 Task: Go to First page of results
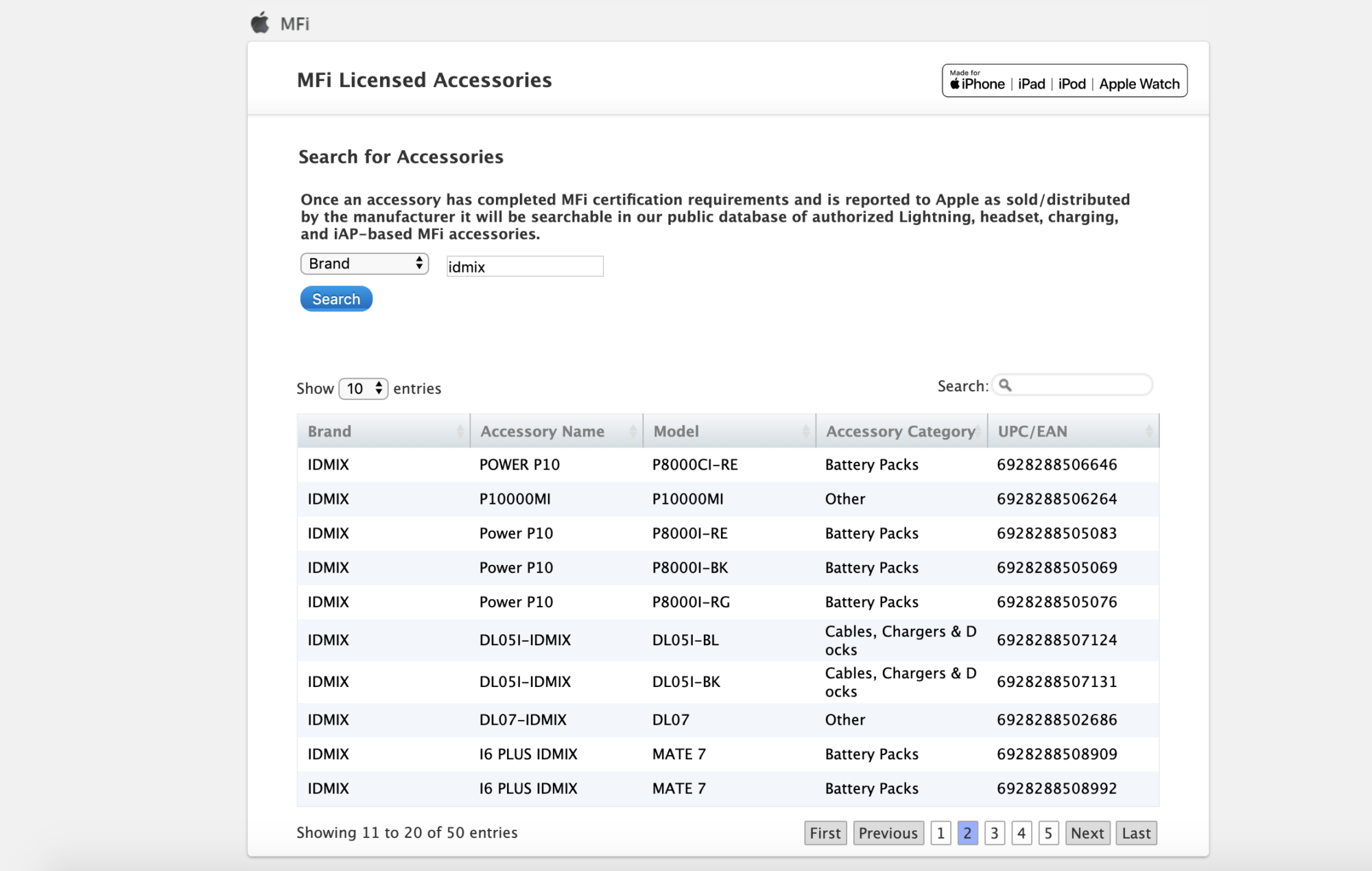(x=825, y=833)
